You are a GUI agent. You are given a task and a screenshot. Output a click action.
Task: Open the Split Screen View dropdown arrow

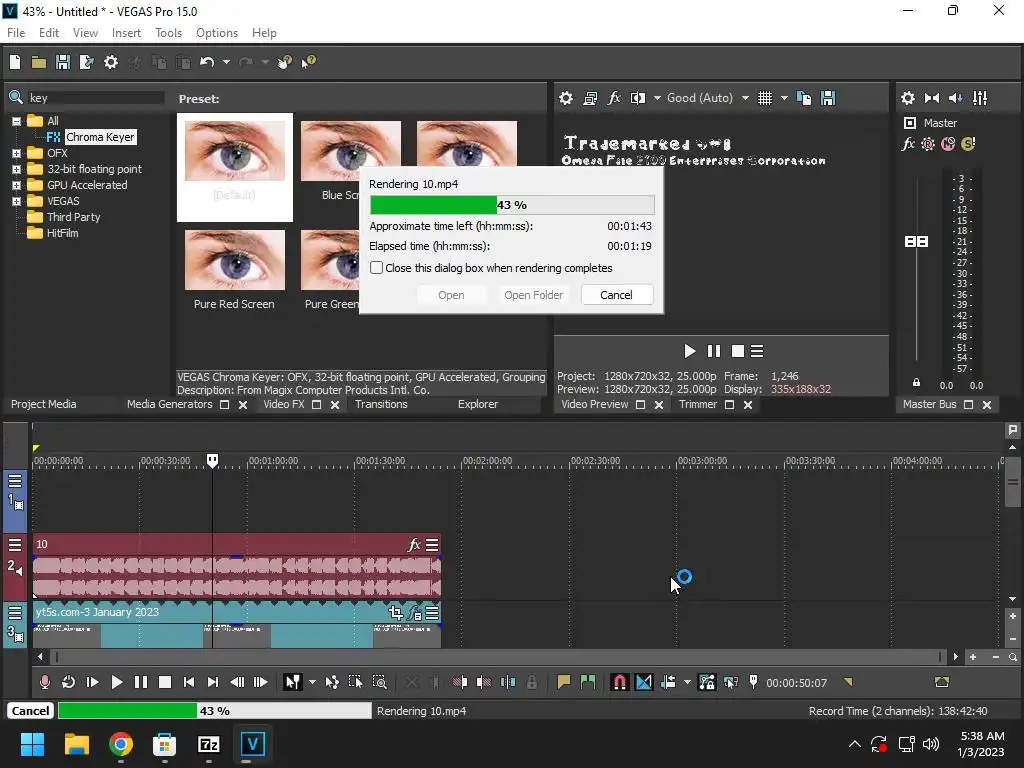pyautogui.click(x=657, y=98)
